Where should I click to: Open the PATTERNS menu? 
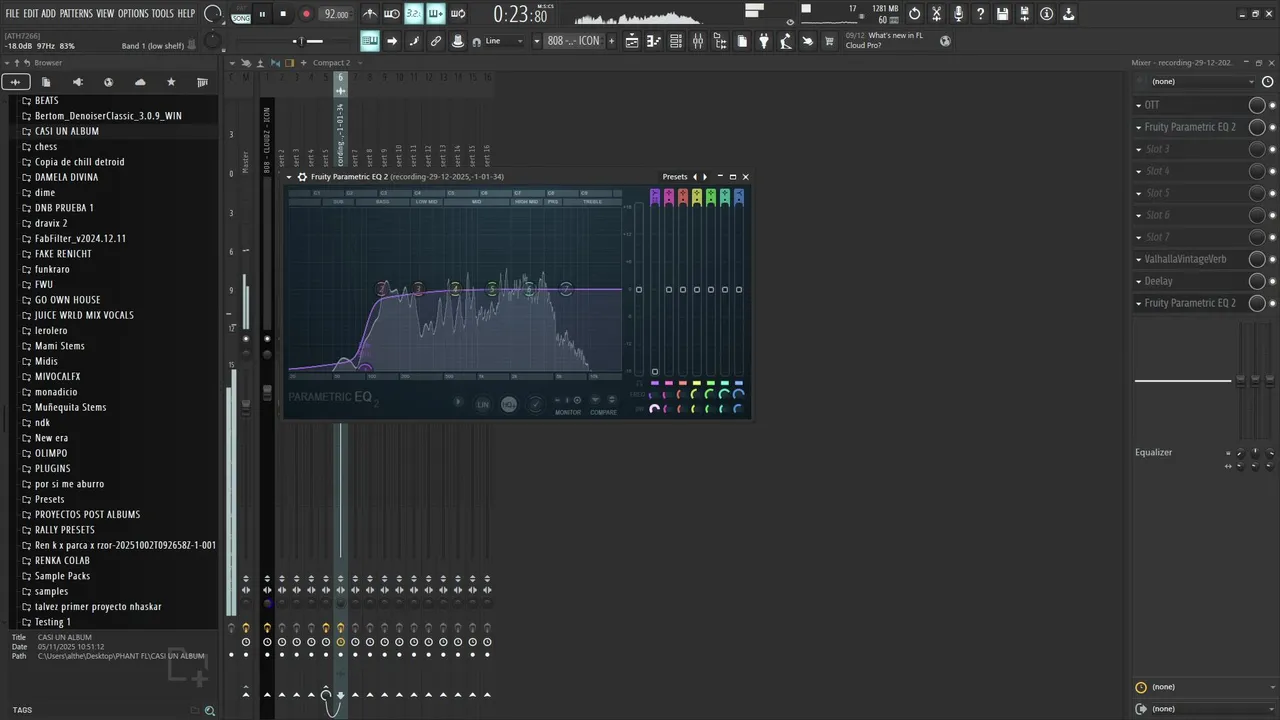[76, 14]
